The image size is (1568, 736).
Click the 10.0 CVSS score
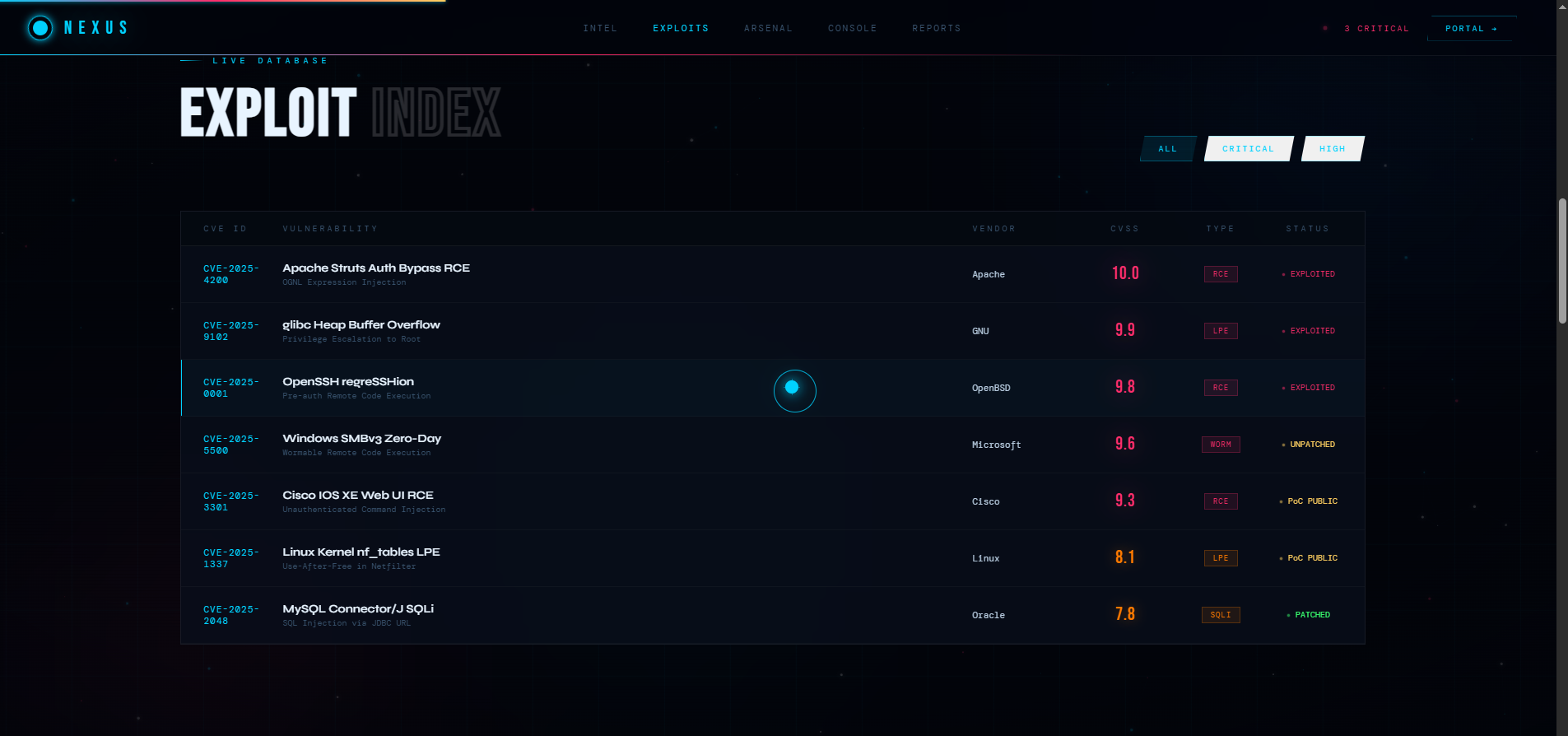click(1125, 273)
